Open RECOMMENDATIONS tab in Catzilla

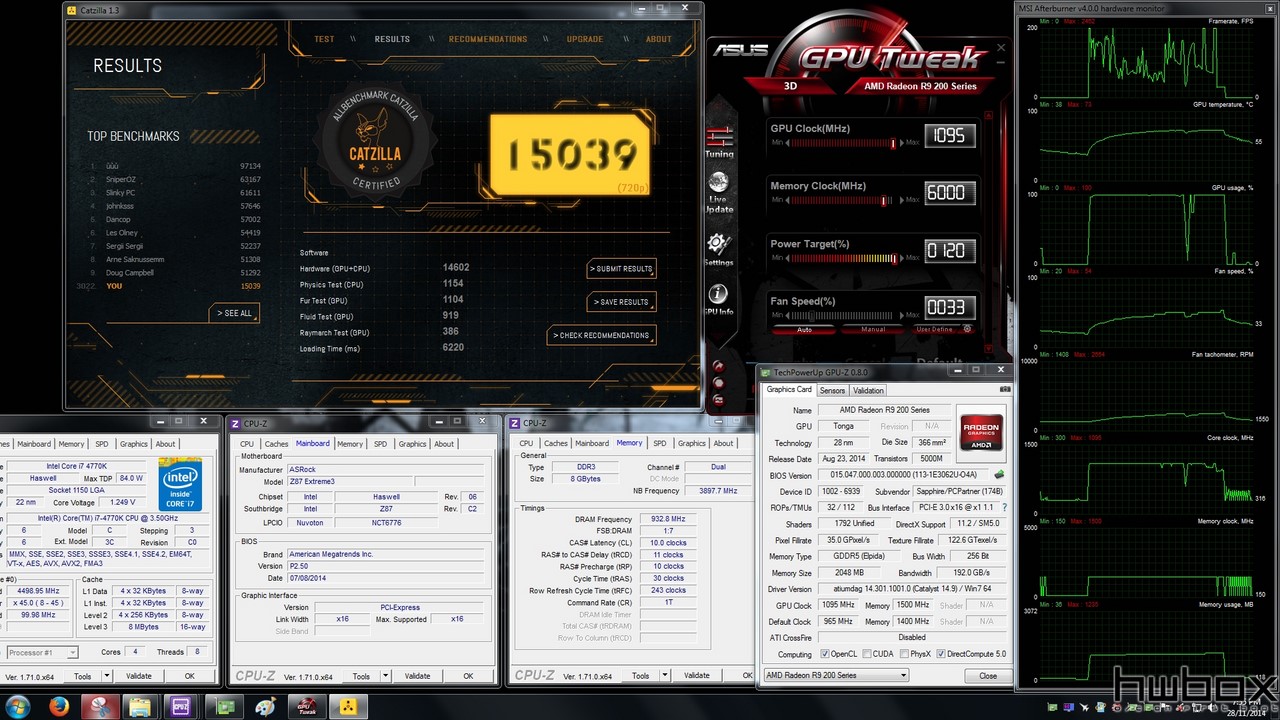point(488,39)
